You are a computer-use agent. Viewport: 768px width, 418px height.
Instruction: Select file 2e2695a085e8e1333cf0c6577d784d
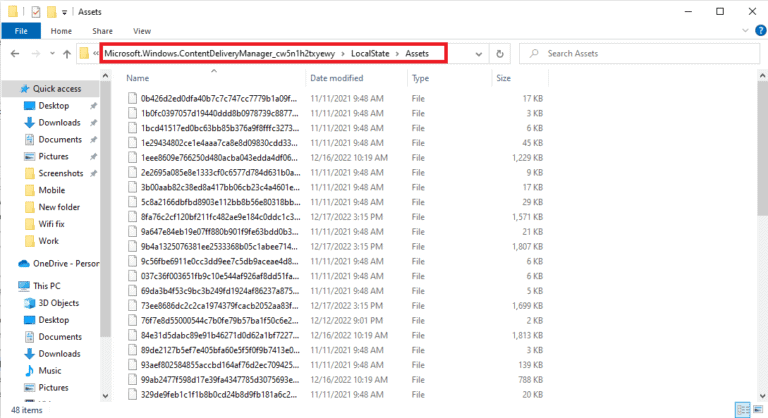220,172
